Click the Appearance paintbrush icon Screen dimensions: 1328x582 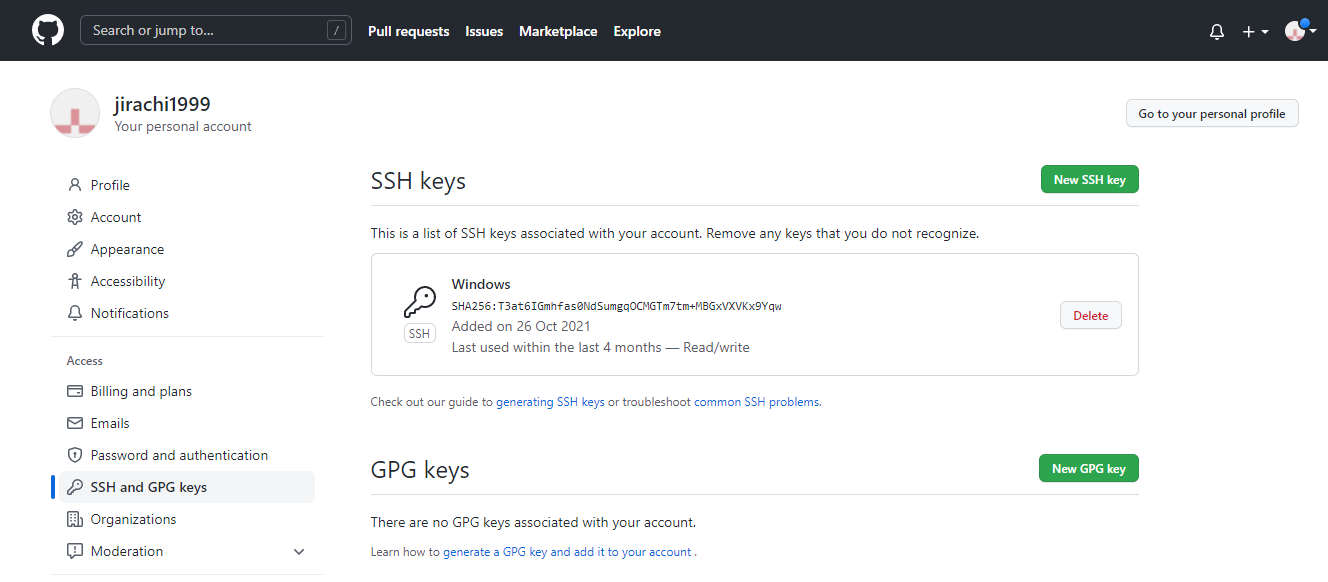point(74,249)
